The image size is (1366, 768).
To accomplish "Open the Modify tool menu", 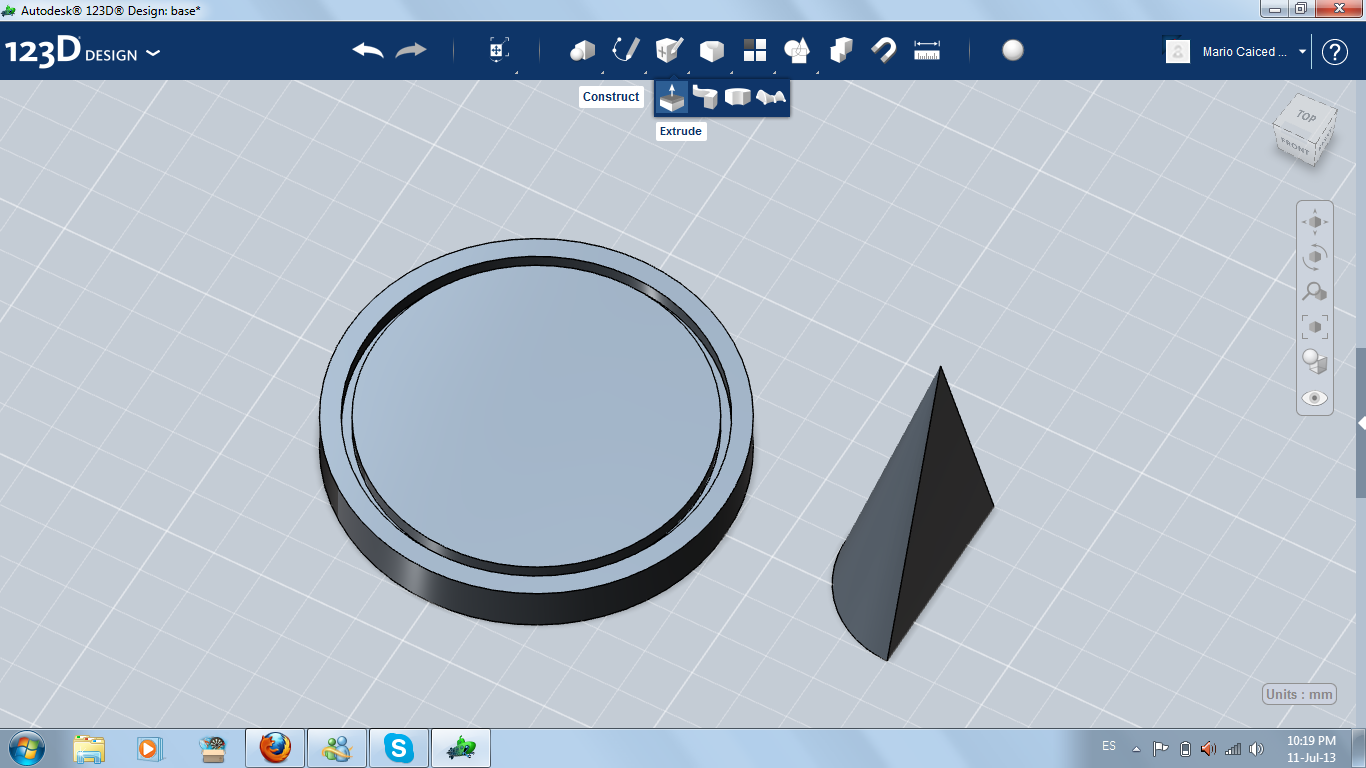I will click(711, 50).
